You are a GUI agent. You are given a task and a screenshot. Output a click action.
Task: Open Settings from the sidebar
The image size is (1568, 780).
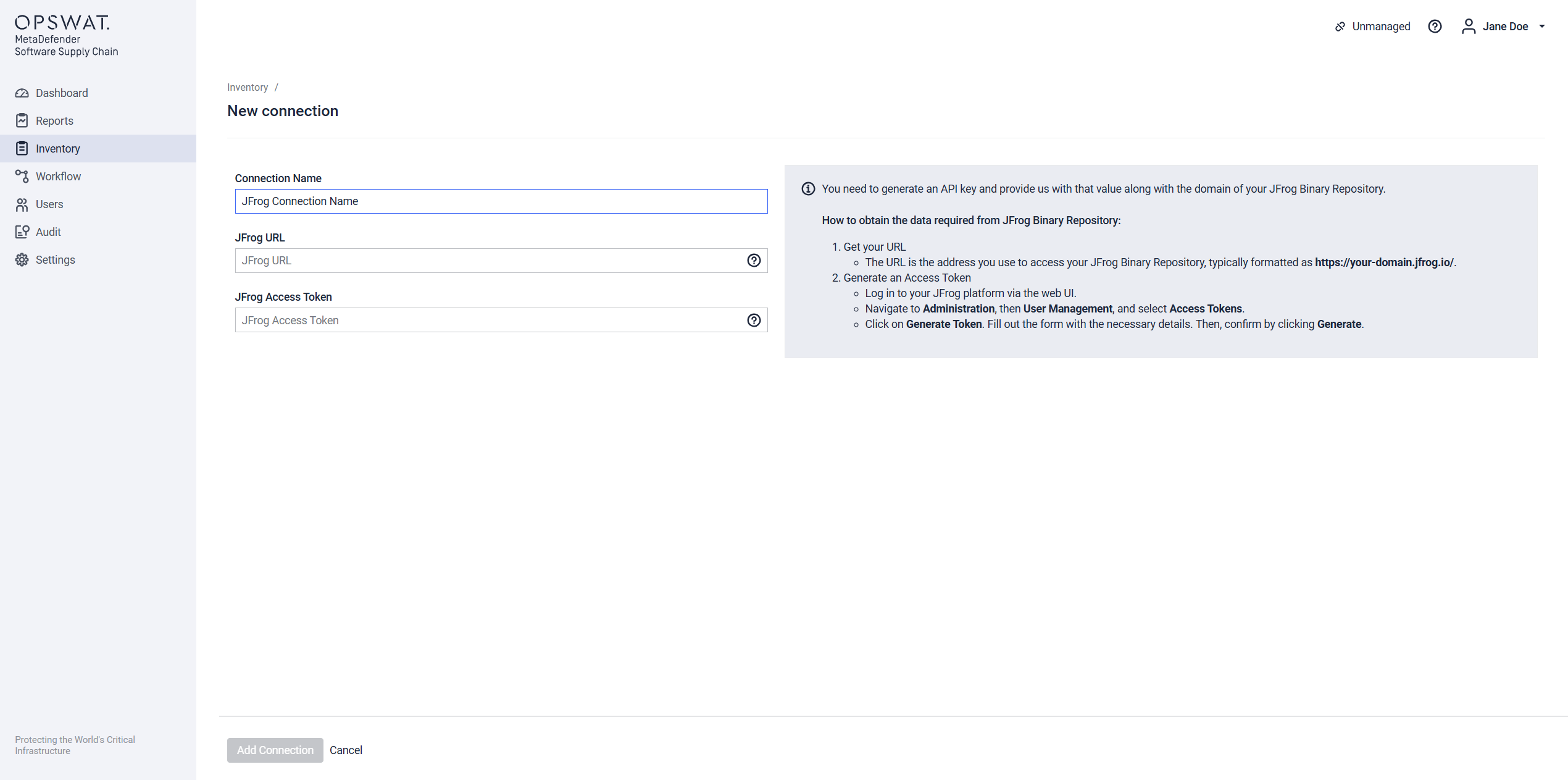point(98,260)
